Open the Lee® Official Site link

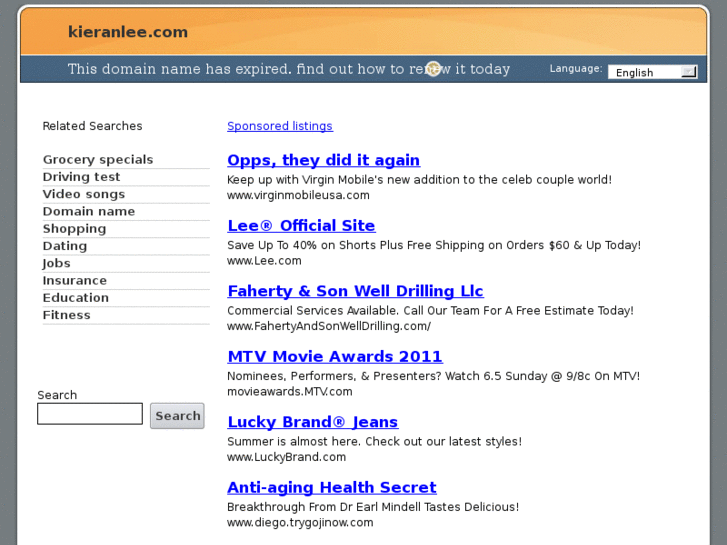tap(301, 225)
